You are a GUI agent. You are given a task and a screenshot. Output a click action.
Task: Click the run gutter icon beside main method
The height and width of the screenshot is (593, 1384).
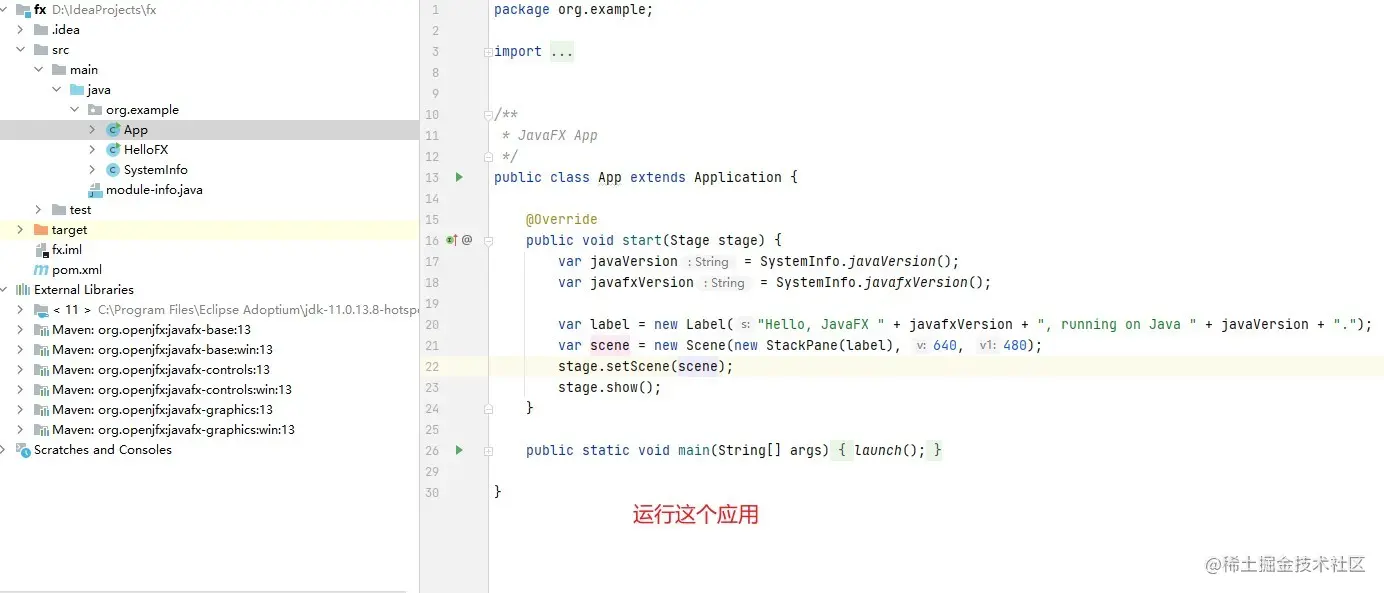click(x=459, y=450)
